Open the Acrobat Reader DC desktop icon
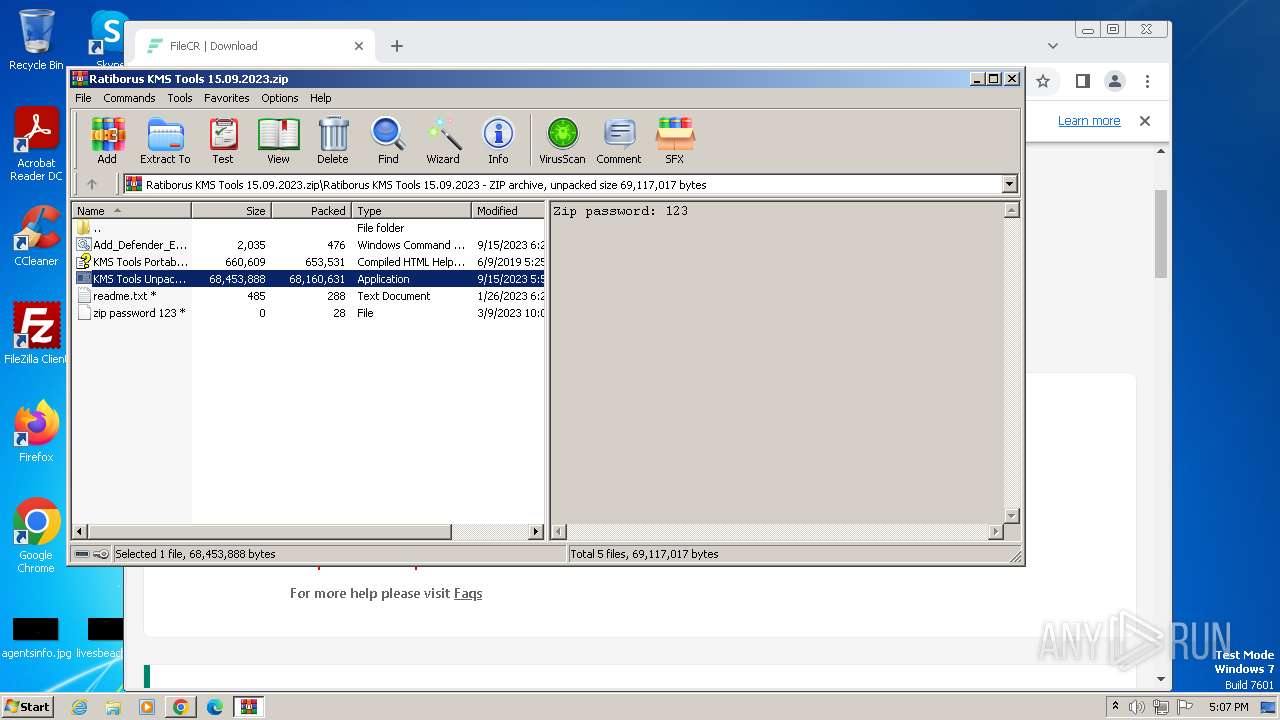1280x720 pixels. coord(36,146)
